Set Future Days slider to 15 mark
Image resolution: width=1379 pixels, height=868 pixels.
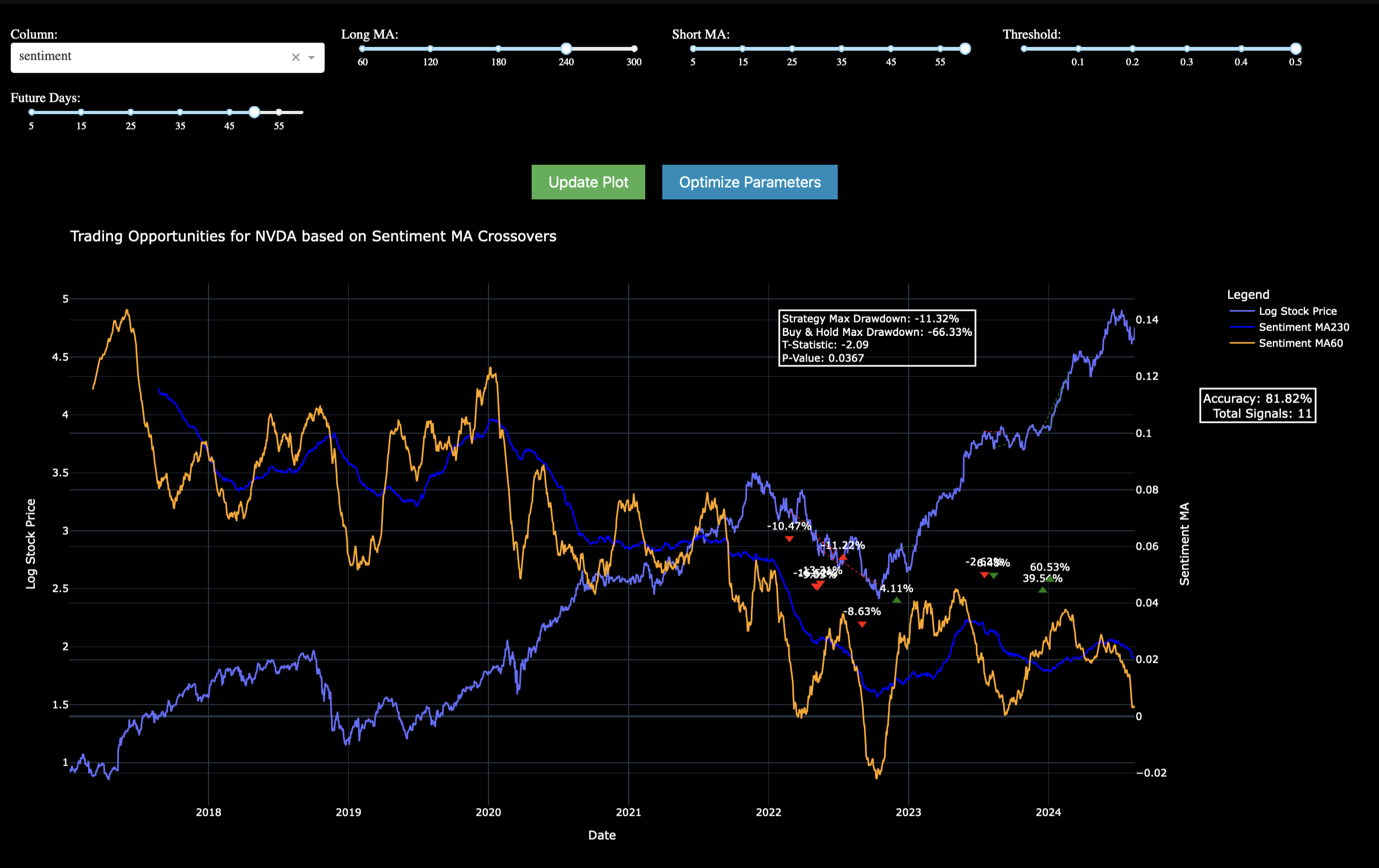click(81, 112)
